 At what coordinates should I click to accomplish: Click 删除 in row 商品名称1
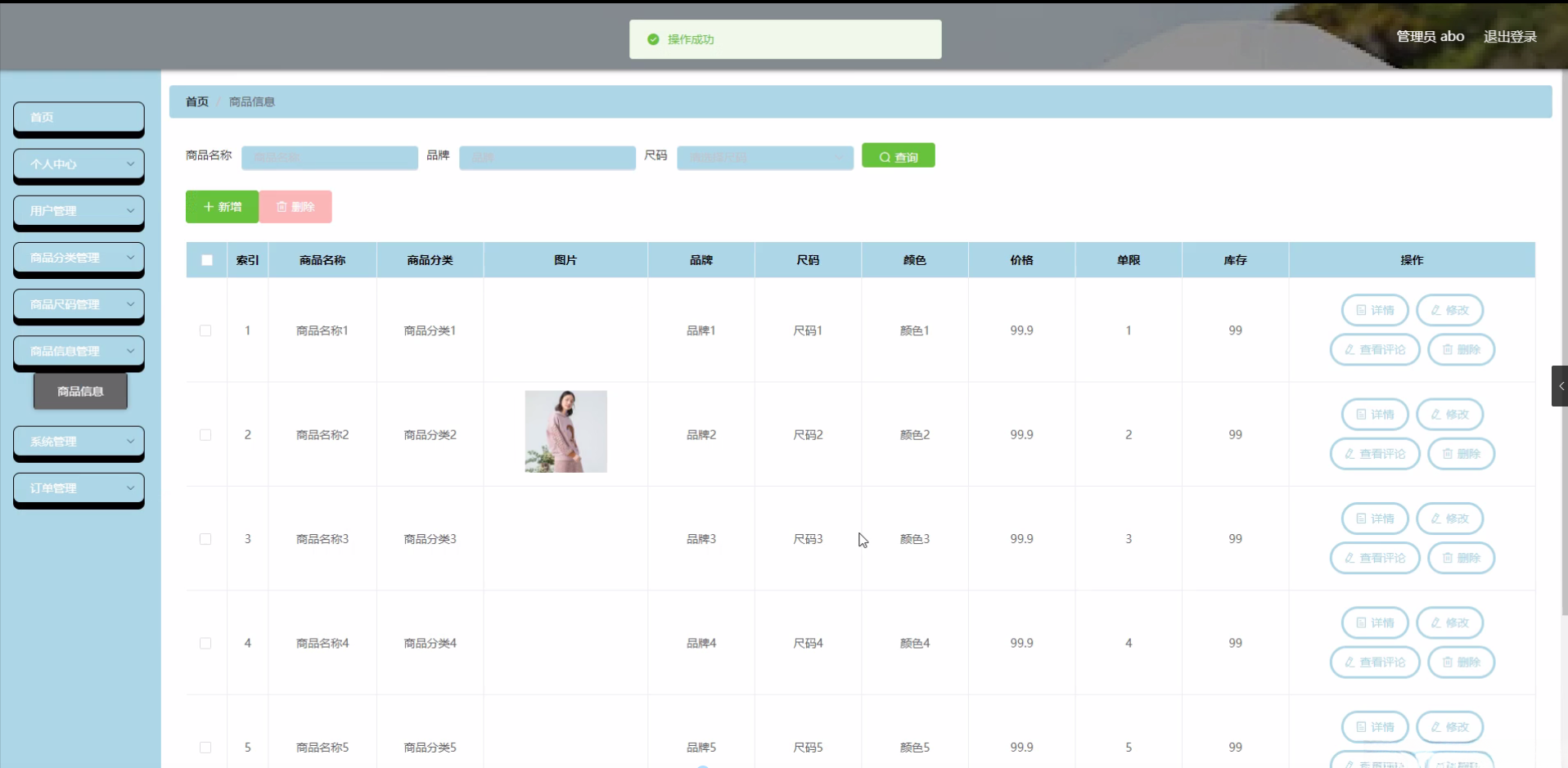click(1461, 349)
